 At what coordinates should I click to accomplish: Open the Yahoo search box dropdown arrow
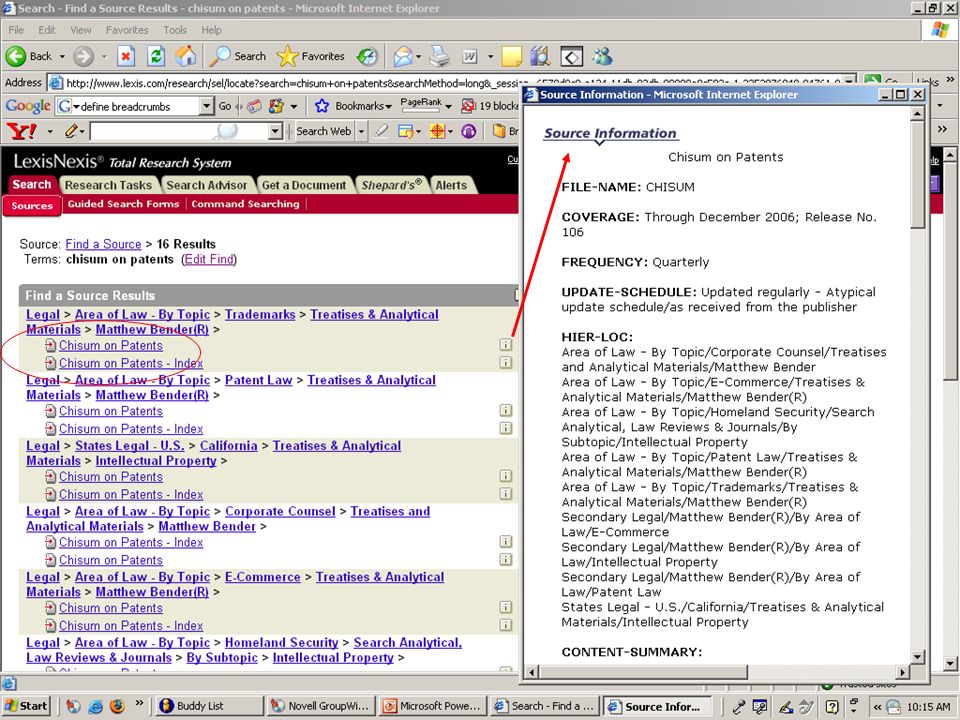click(276, 131)
